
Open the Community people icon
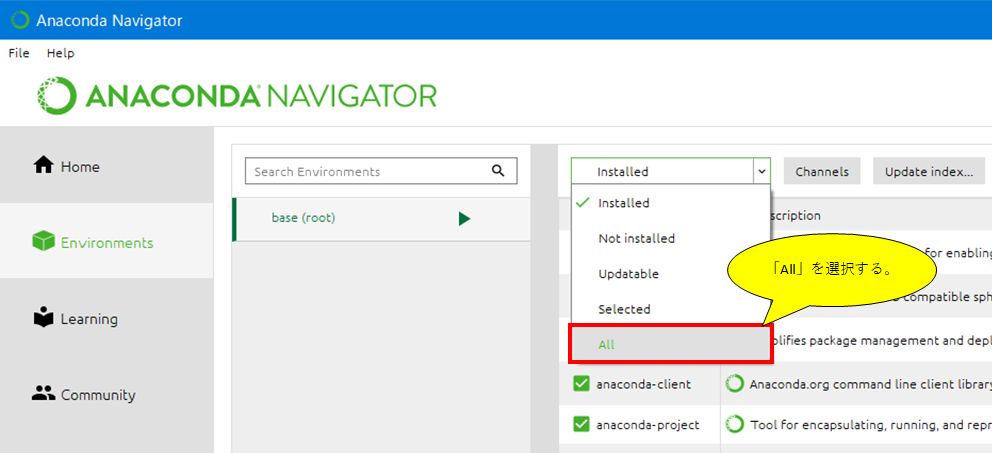tap(43, 394)
